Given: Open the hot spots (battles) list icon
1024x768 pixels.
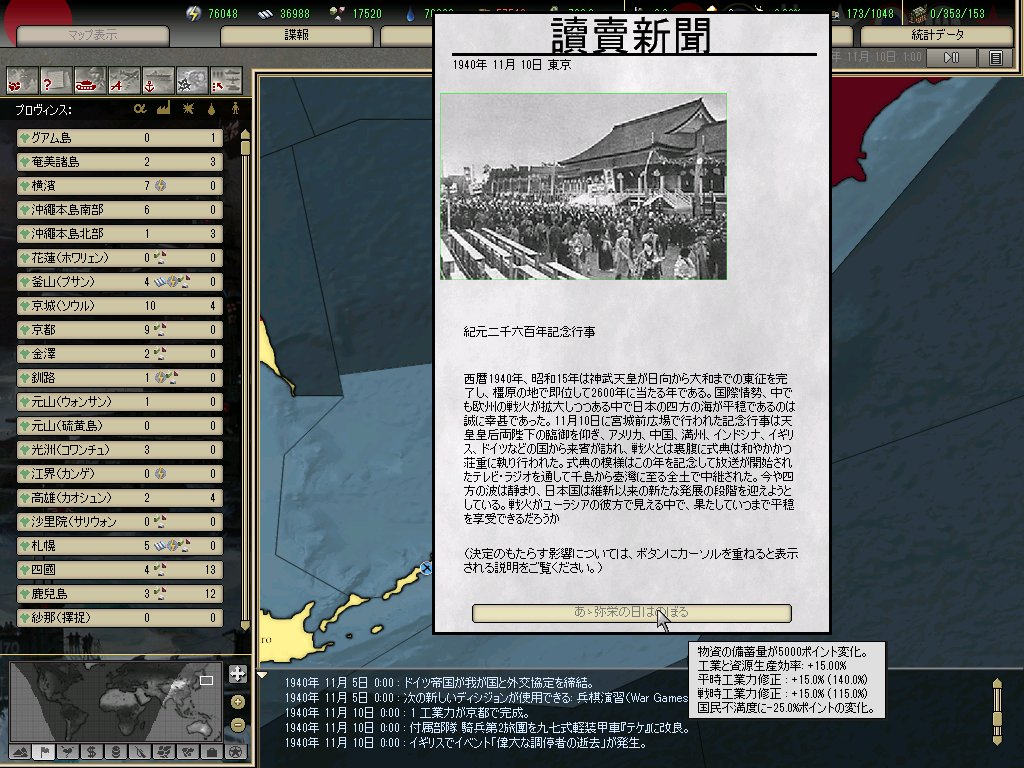Looking at the screenshot, I should tap(22, 80).
